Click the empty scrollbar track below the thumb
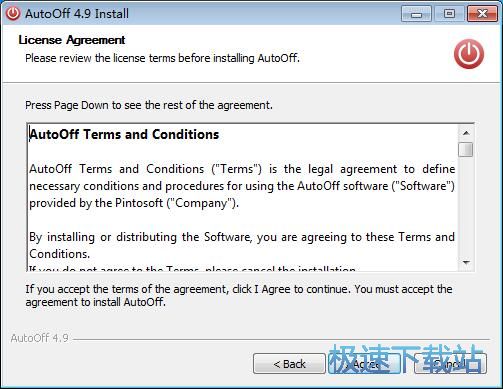This screenshot has height=389, width=503. [466, 206]
